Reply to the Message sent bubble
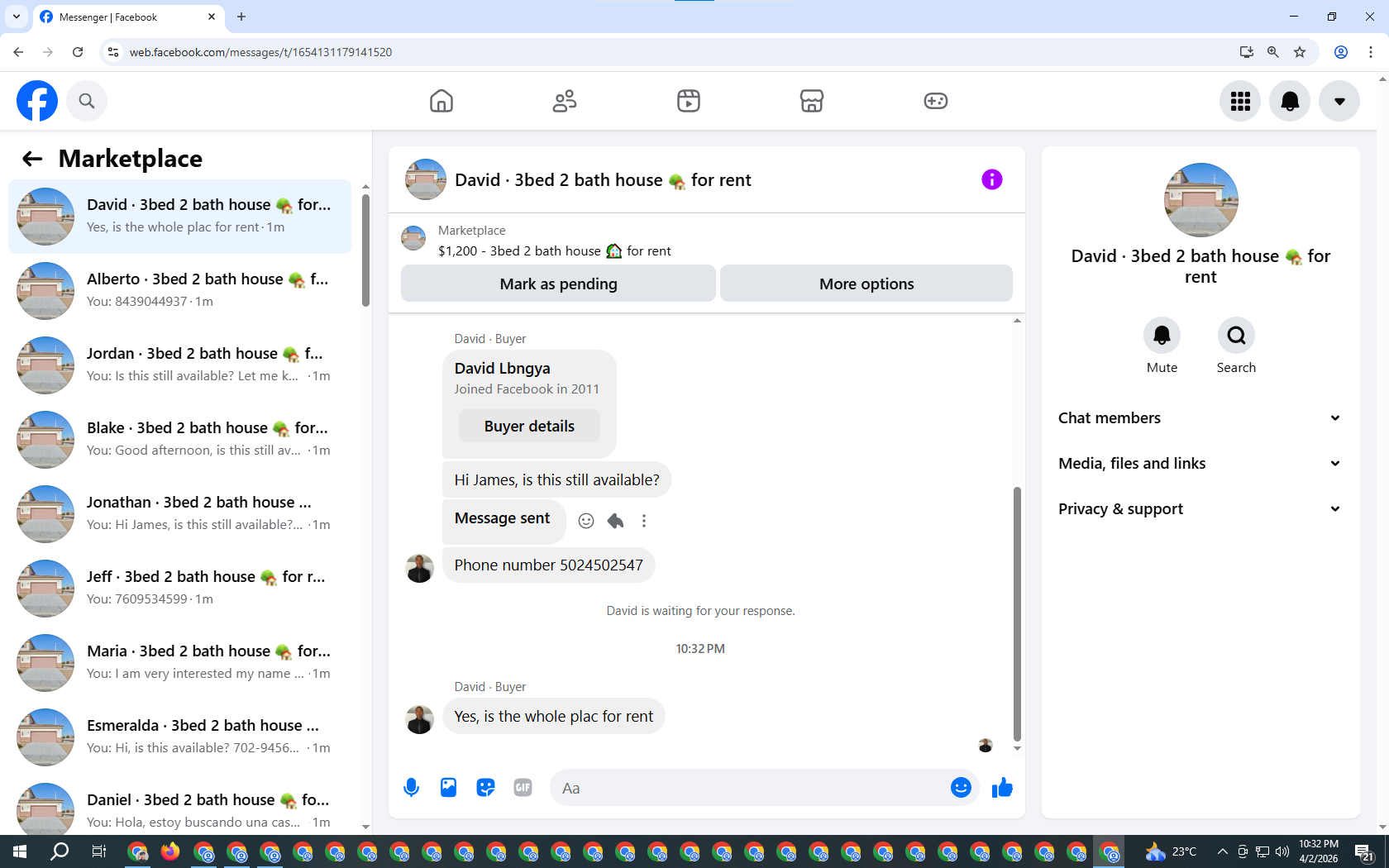Viewport: 1389px width, 868px height. 615,521
